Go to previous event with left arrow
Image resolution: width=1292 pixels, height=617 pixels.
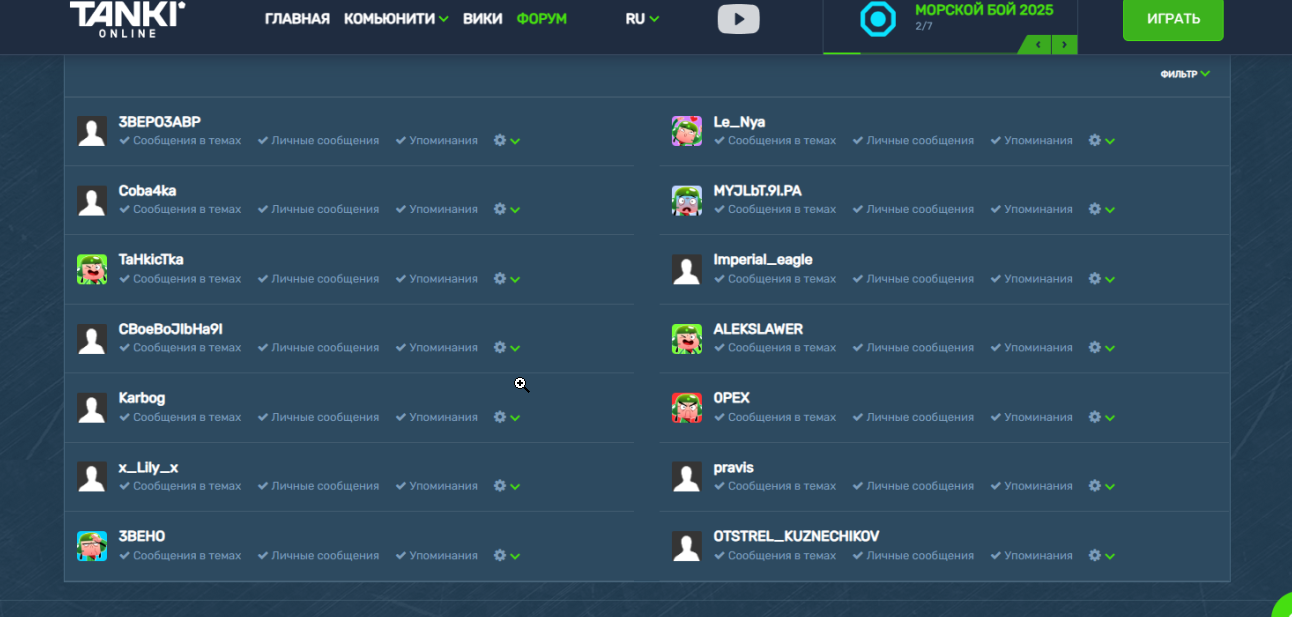coord(1038,45)
